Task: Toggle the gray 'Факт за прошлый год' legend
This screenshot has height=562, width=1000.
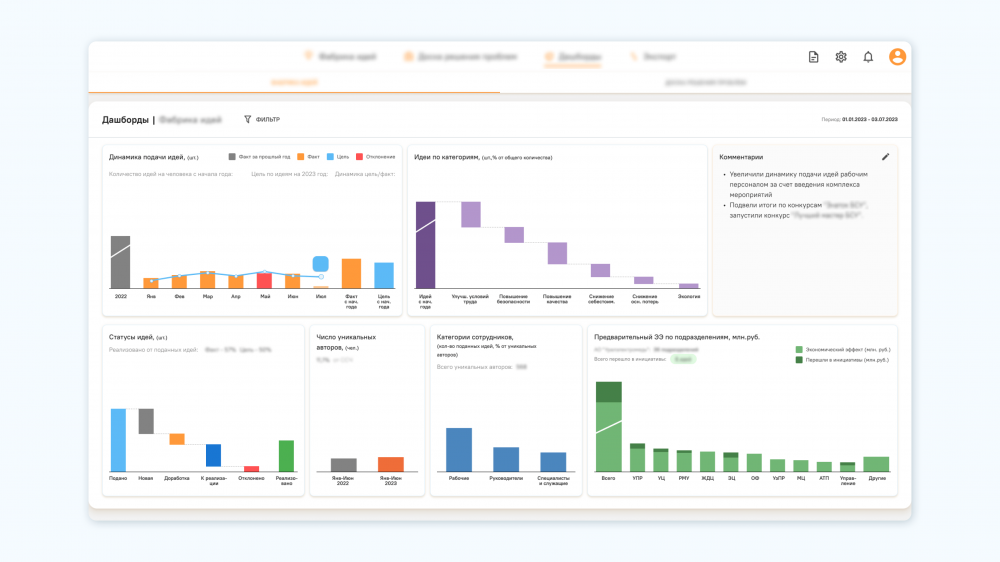Action: (x=232, y=157)
